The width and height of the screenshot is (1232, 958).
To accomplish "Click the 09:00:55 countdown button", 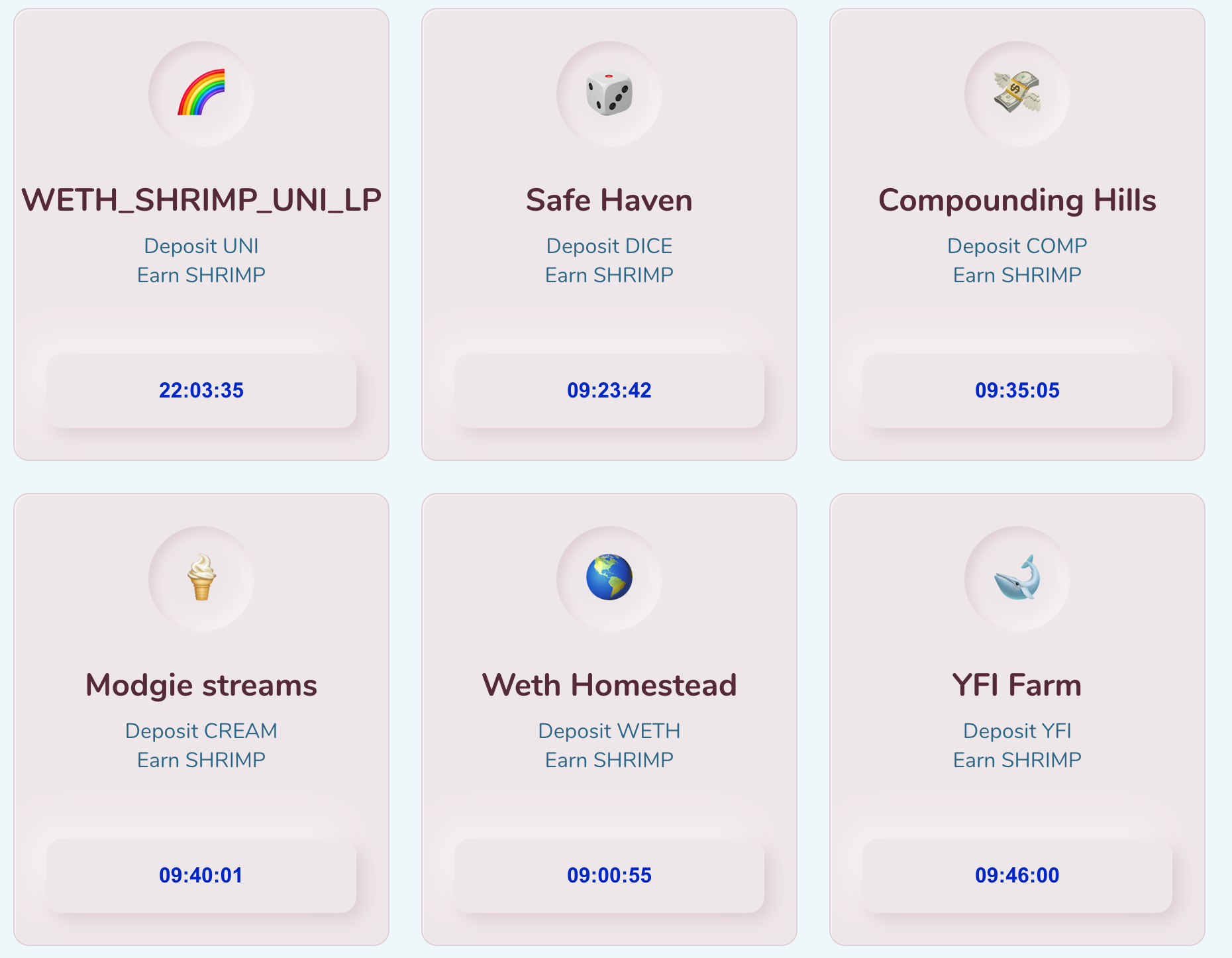I will coord(609,875).
